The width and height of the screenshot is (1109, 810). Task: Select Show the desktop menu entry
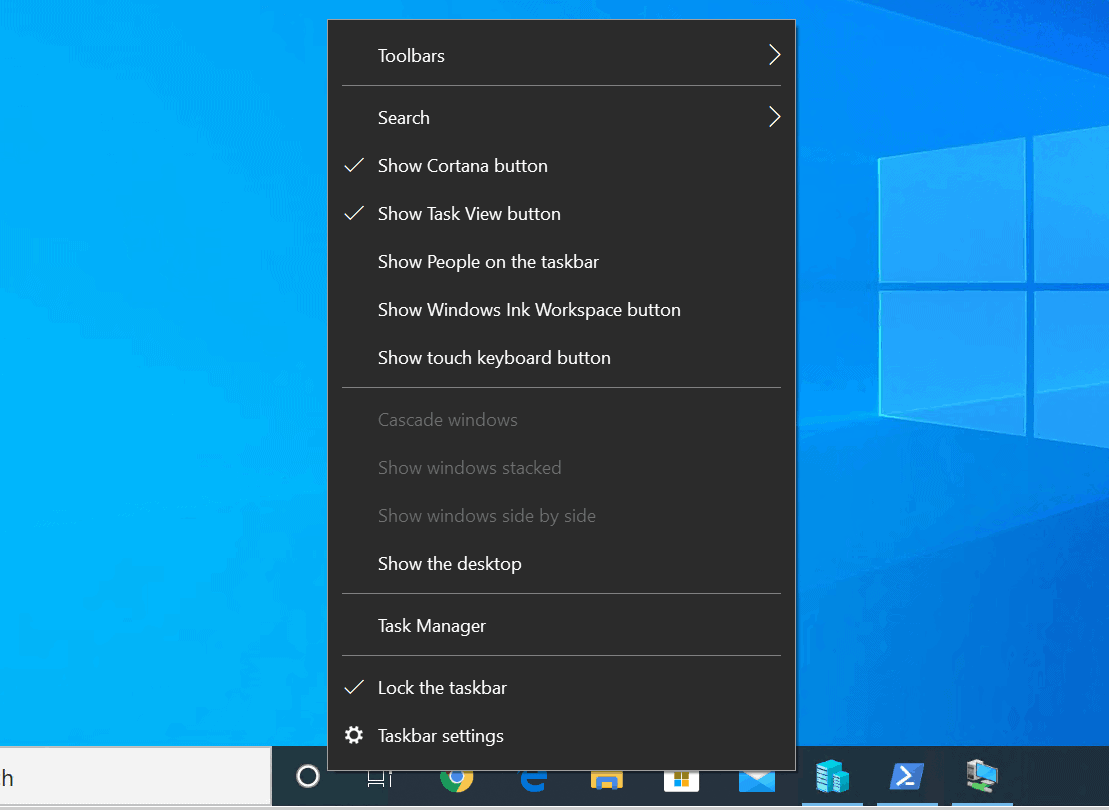(x=449, y=563)
